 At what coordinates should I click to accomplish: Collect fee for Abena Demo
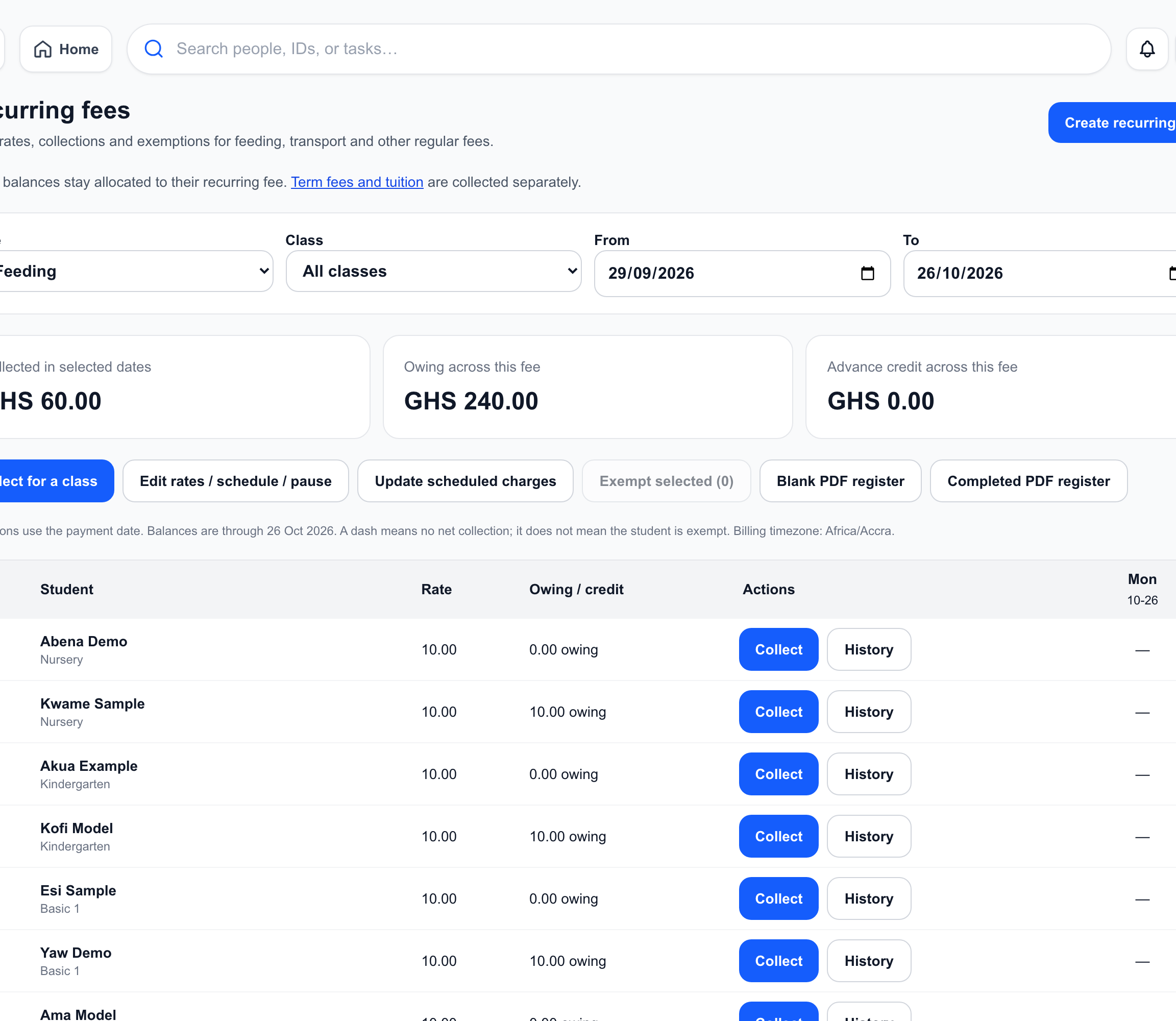(779, 649)
